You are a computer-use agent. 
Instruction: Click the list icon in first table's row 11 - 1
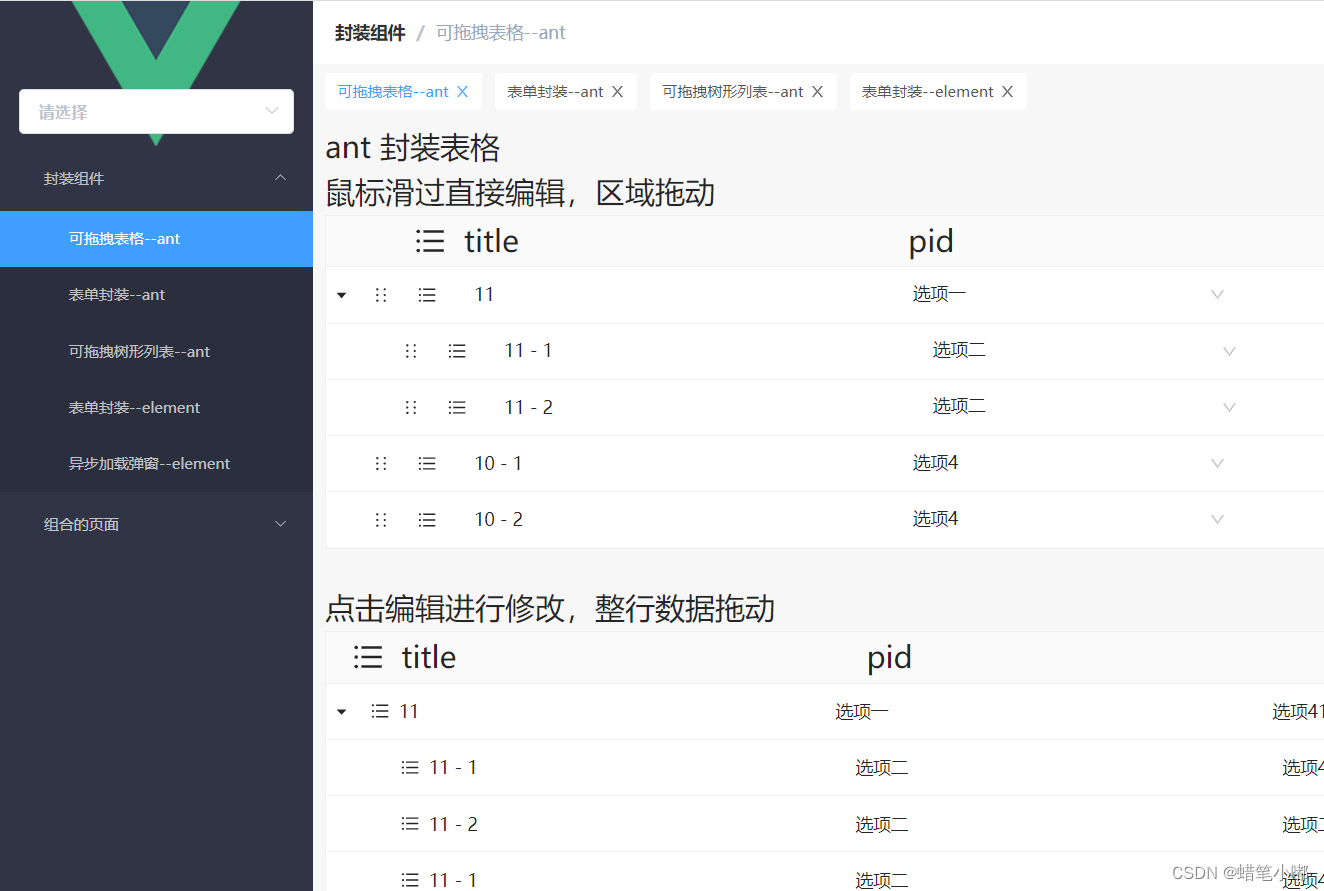tap(457, 351)
